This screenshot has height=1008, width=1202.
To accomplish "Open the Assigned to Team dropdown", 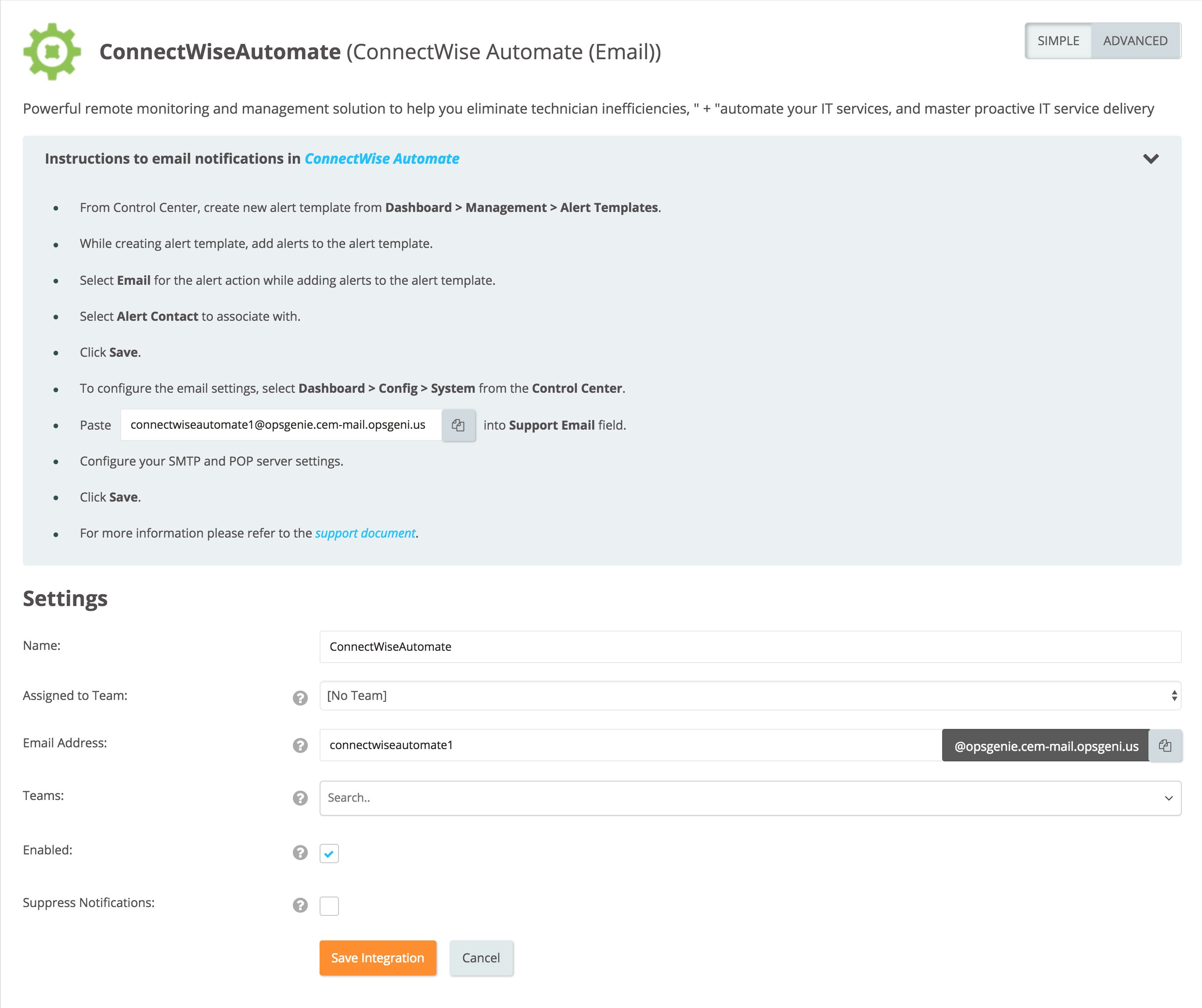I will point(750,696).
